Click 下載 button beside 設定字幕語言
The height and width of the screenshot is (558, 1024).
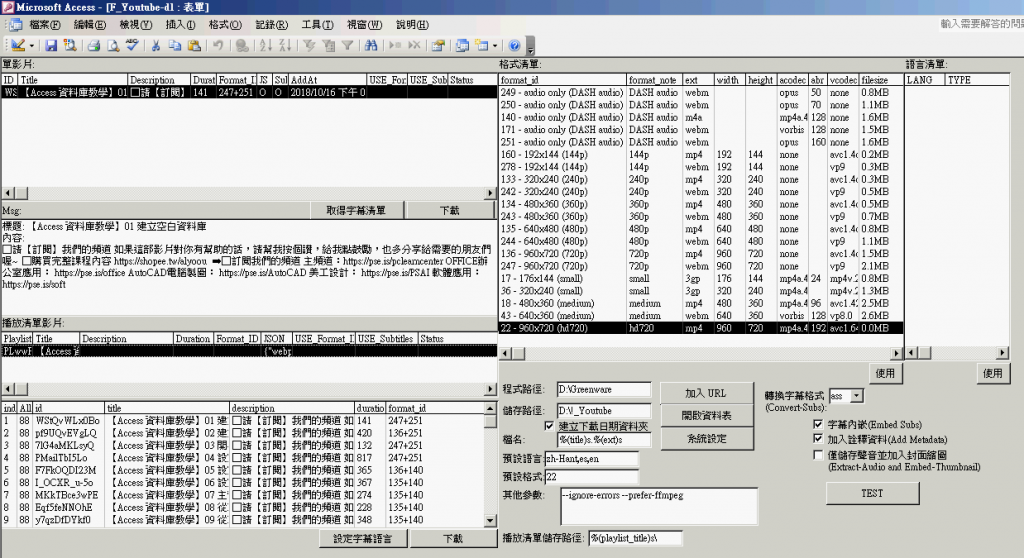[453, 538]
